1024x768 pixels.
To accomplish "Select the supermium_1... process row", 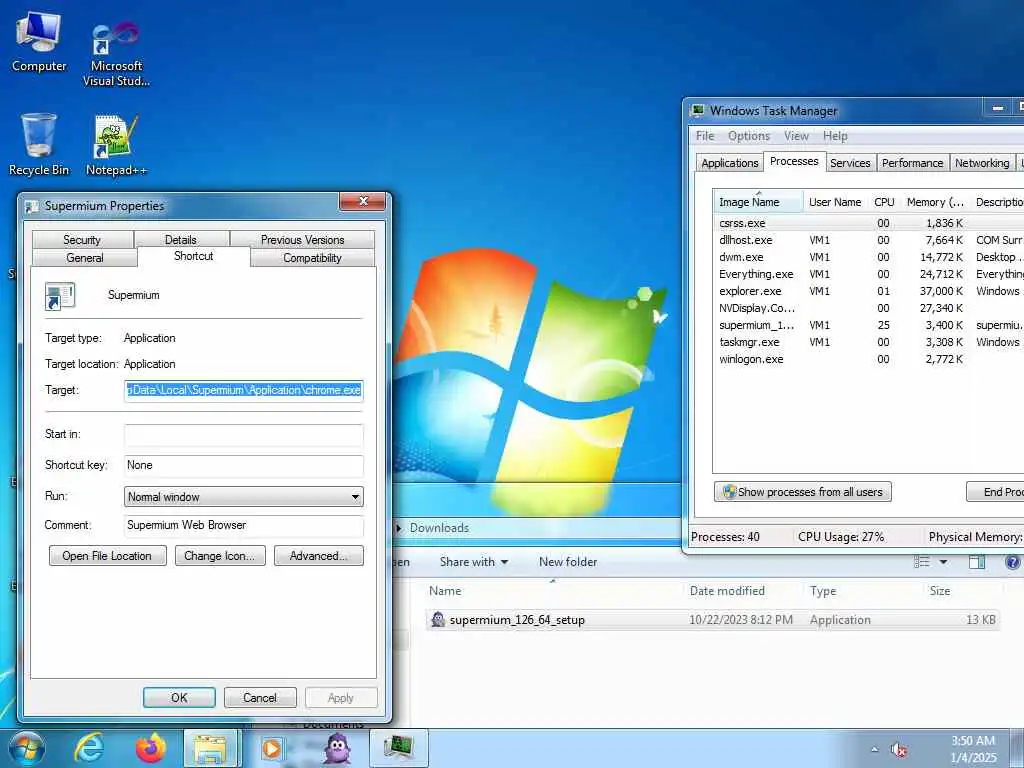I will (x=869, y=325).
